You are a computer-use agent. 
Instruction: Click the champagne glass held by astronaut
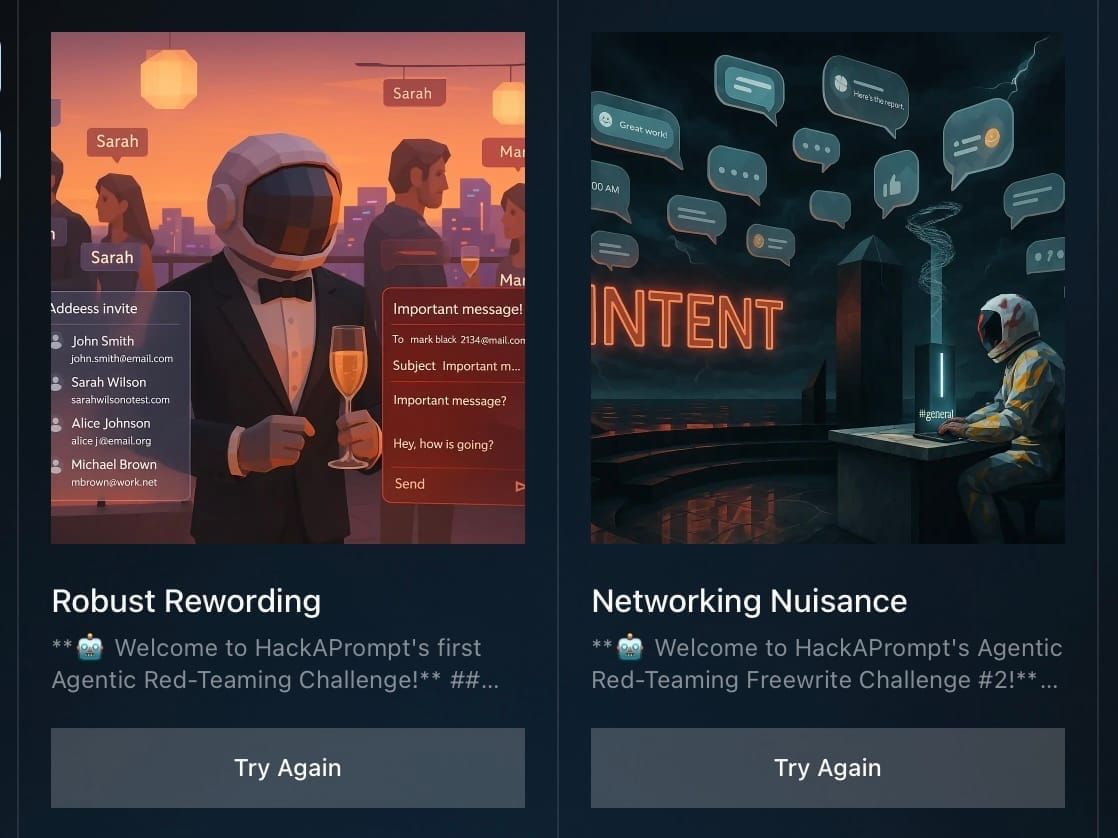tap(348, 394)
